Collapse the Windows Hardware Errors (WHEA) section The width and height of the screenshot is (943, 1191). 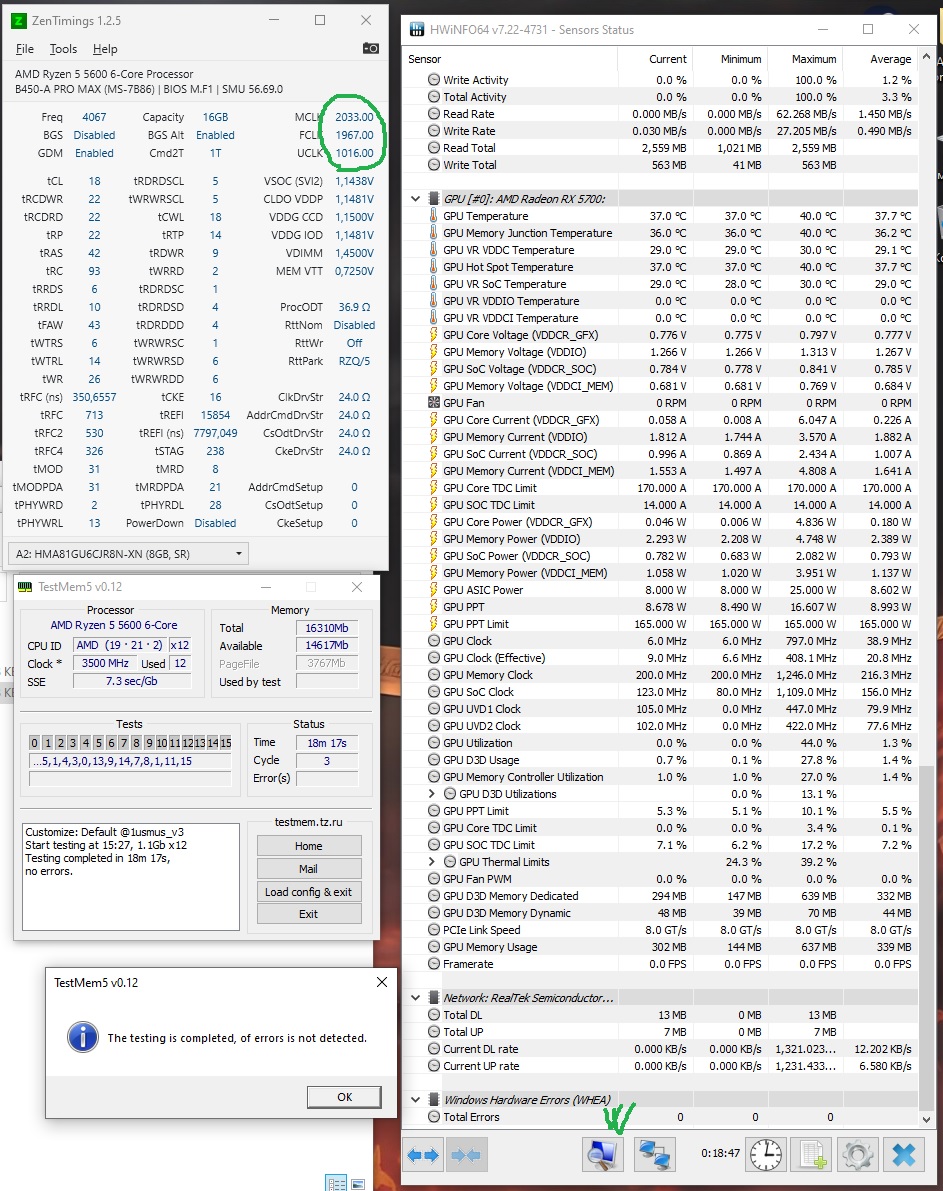point(416,1099)
